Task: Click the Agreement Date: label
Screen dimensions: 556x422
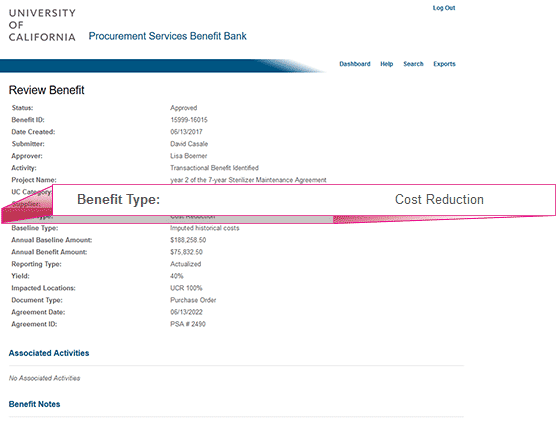Action: point(38,312)
